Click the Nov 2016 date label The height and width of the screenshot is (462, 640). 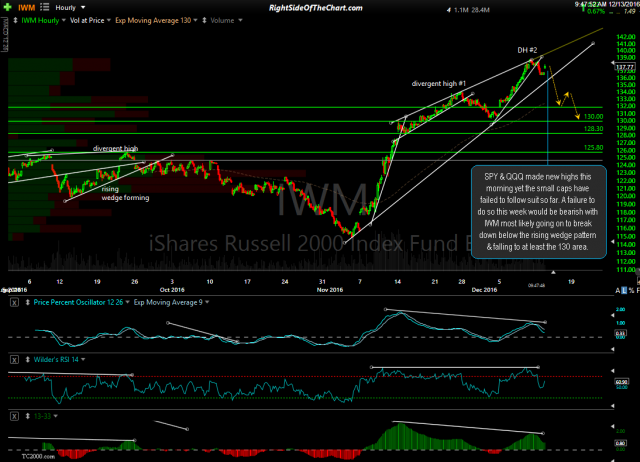click(330, 290)
